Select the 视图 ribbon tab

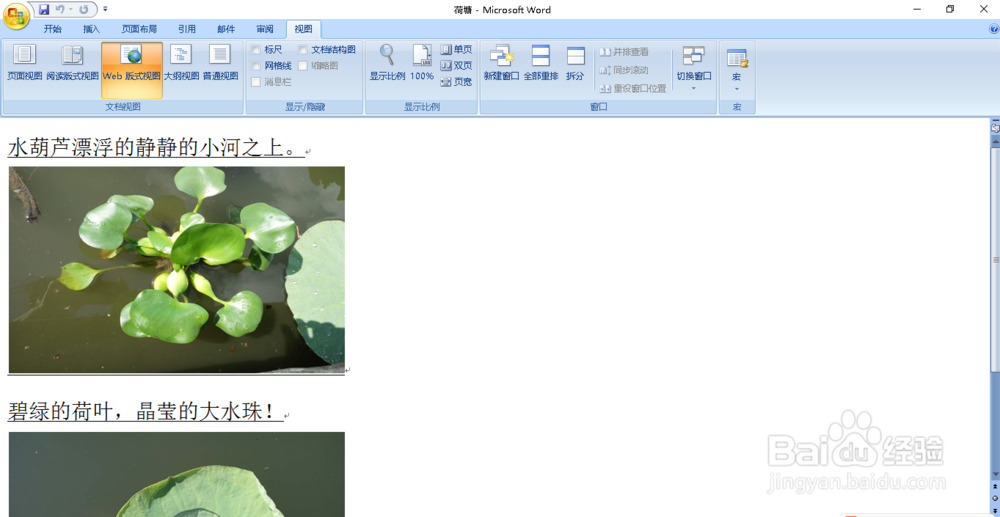click(304, 29)
